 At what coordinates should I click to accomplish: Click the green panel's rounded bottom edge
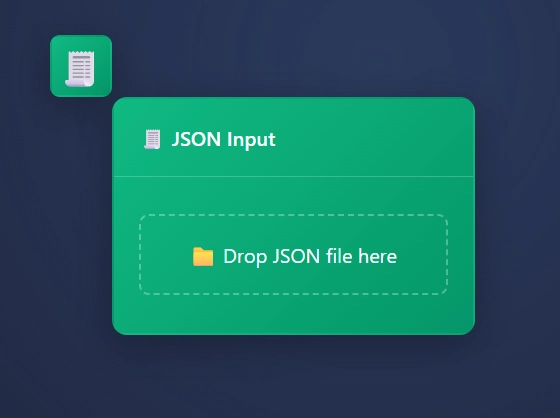pyautogui.click(x=294, y=334)
